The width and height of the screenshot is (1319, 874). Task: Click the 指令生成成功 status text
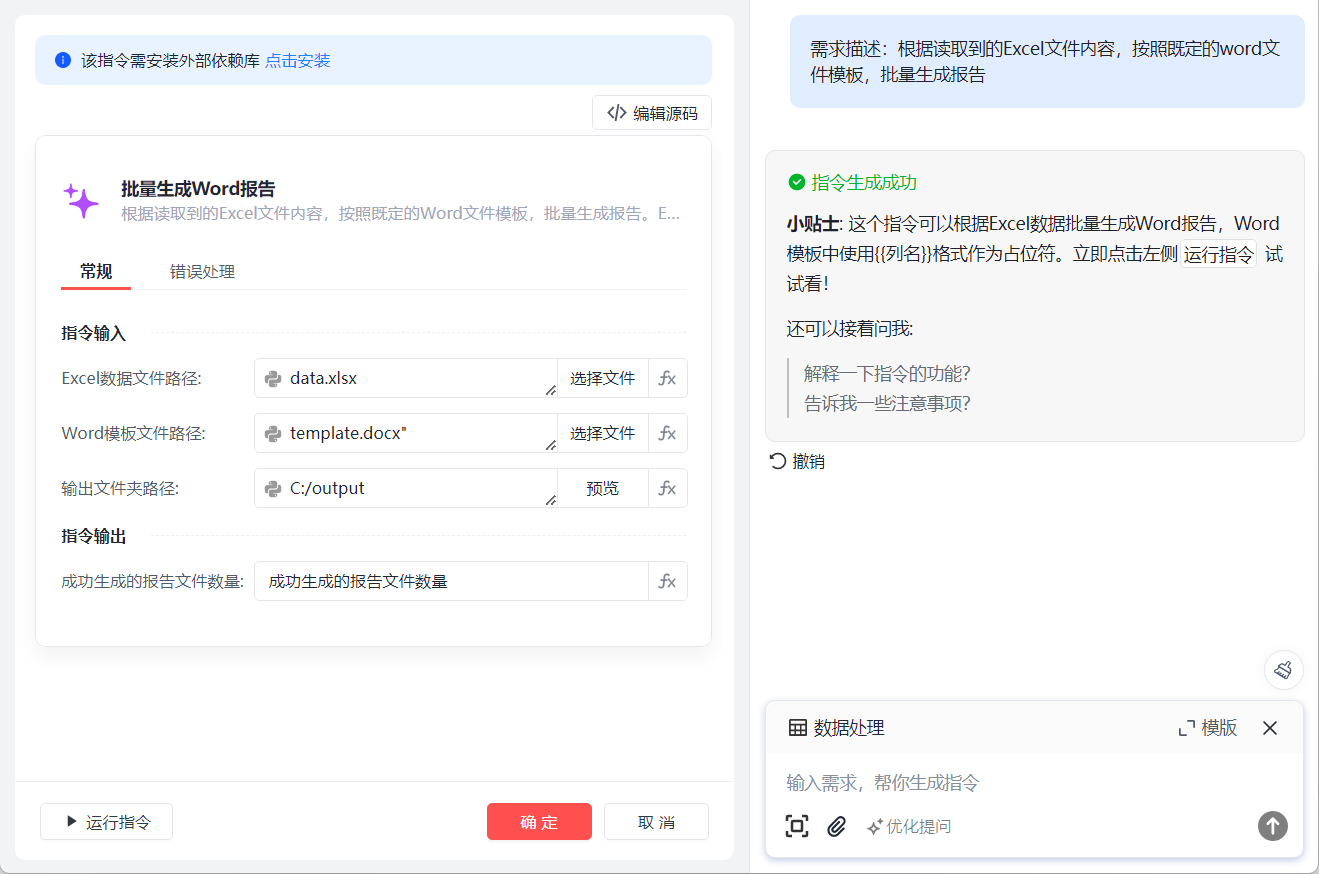tap(864, 182)
